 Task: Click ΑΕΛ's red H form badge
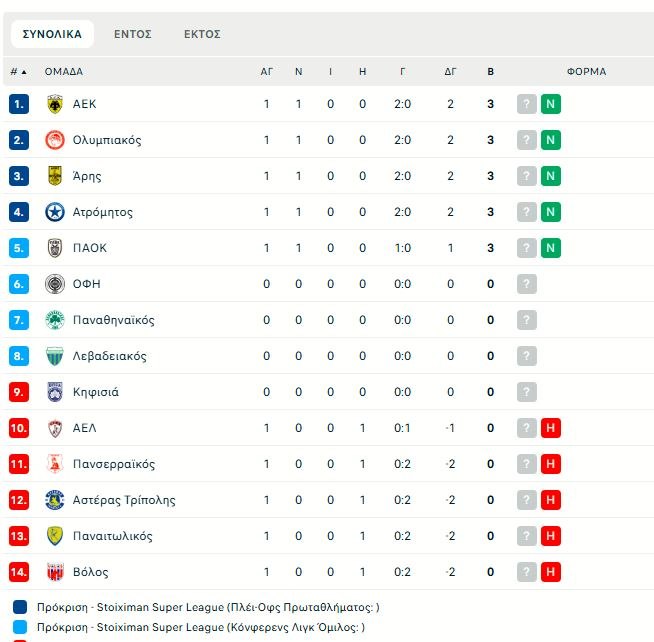[550, 428]
